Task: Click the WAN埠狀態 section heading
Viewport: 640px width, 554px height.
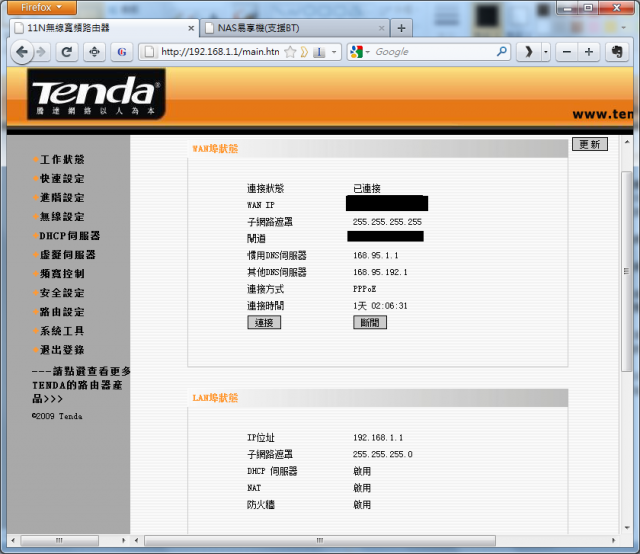Action: [215, 149]
